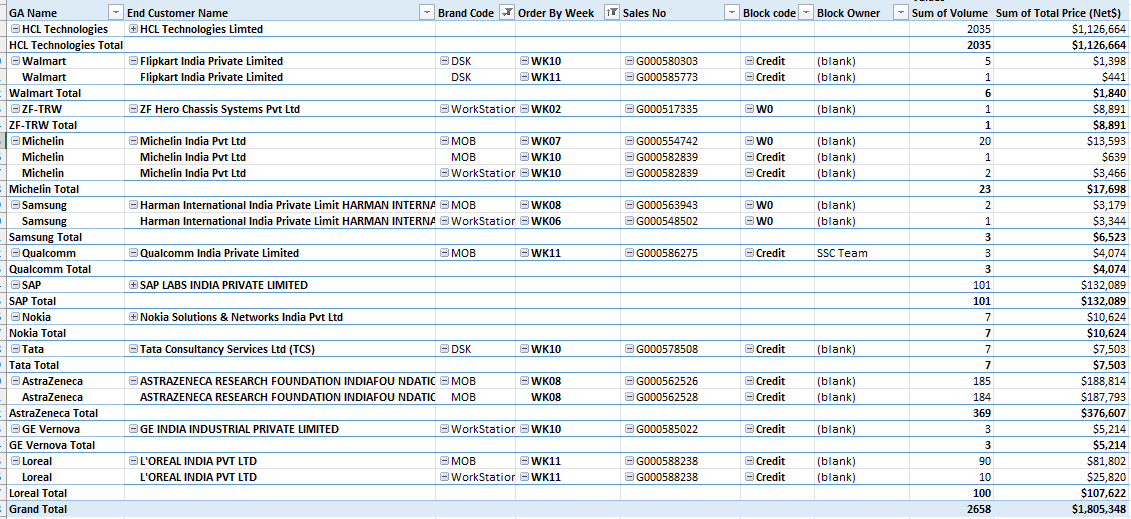Collapse the Qualcomm GA group
The image size is (1131, 519).
(16, 253)
